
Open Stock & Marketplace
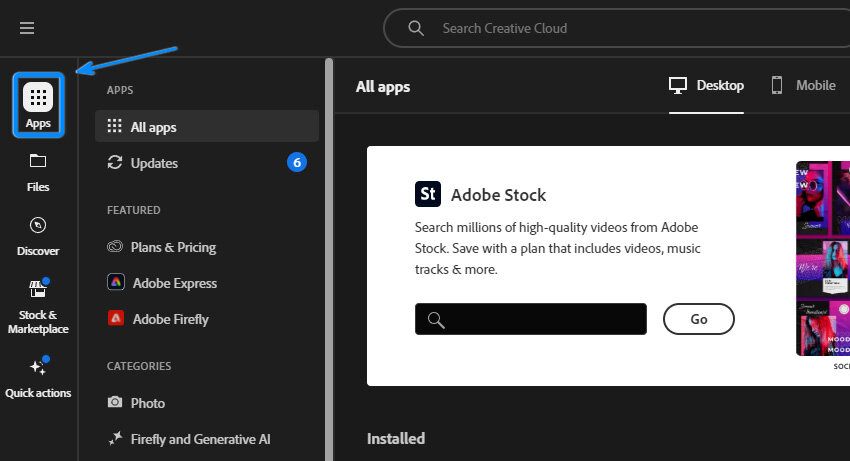38,308
